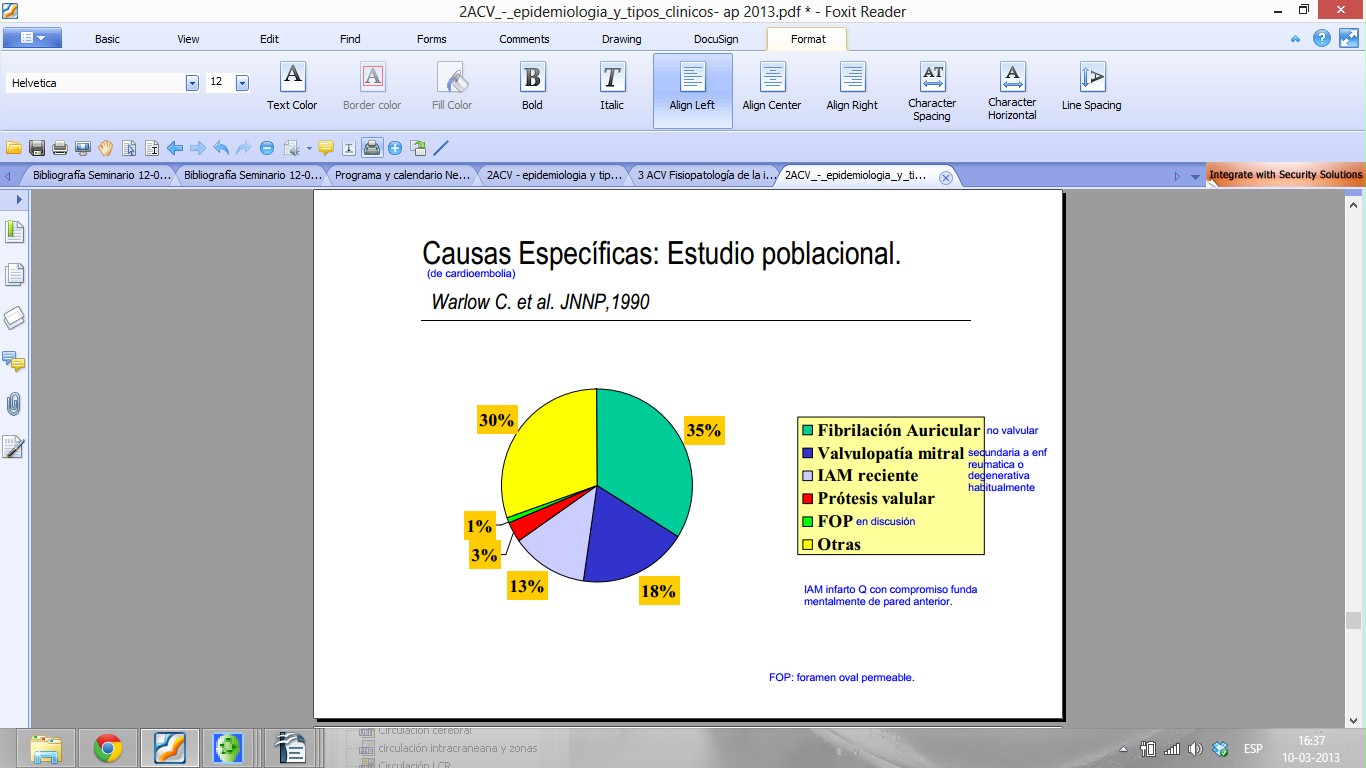1366x768 pixels.
Task: Click Integrate with Security Solutions banner
Action: click(1285, 175)
